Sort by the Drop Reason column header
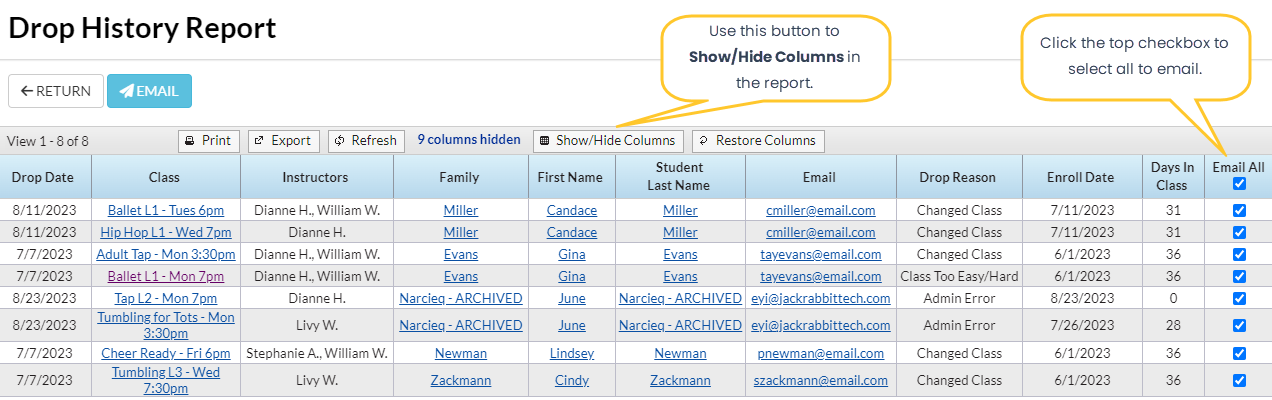The height and width of the screenshot is (400, 1272). (957, 177)
